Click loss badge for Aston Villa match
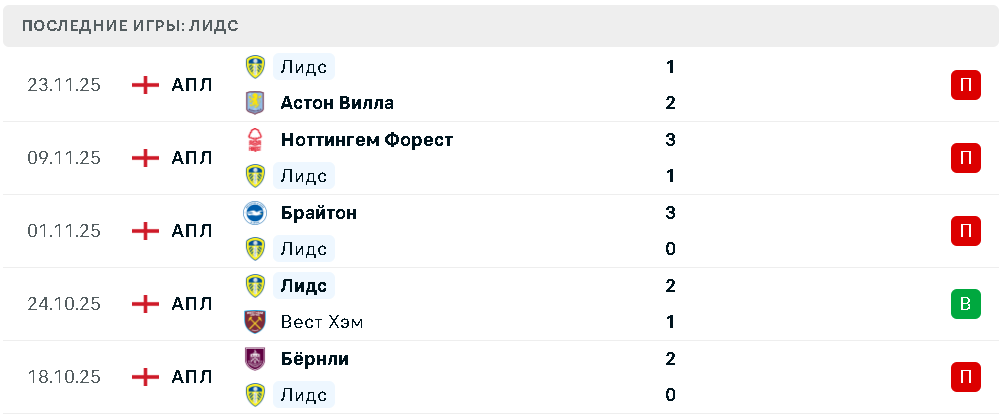This screenshot has height=417, width=999. tap(965, 85)
